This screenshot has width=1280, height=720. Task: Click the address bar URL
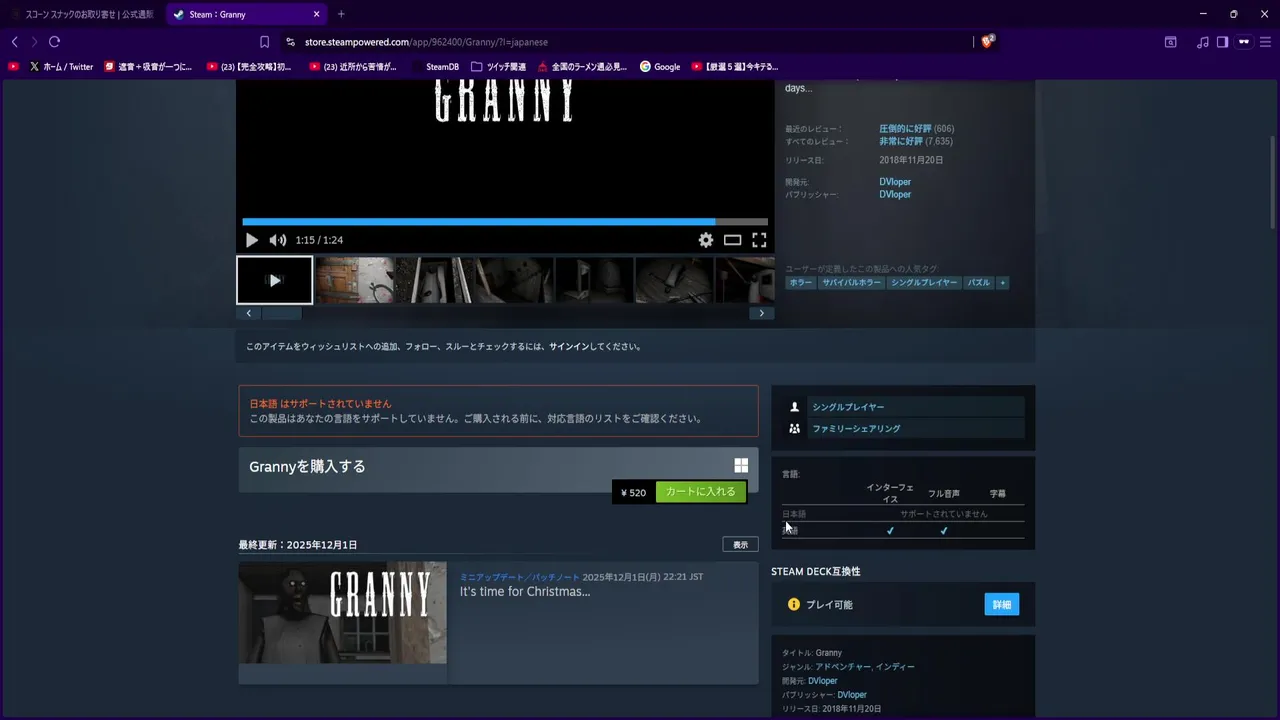tap(426, 42)
